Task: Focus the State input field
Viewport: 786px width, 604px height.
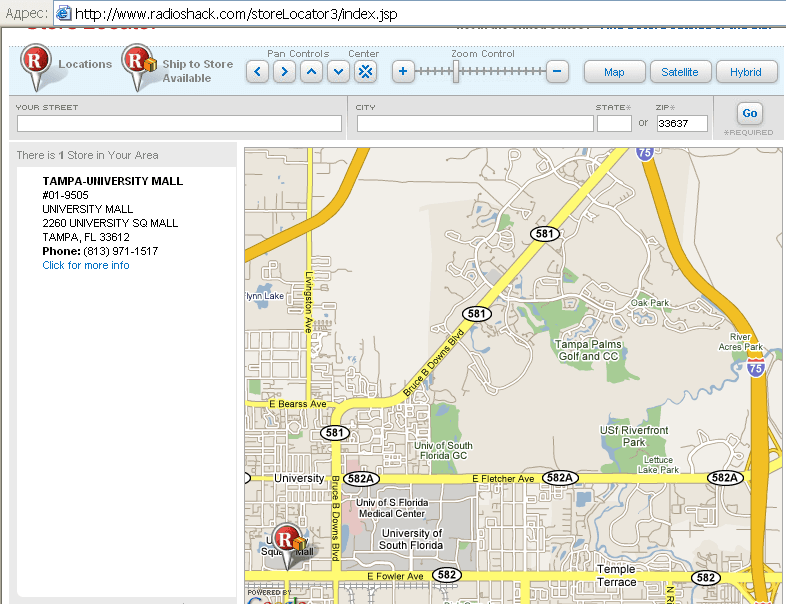Action: click(614, 123)
